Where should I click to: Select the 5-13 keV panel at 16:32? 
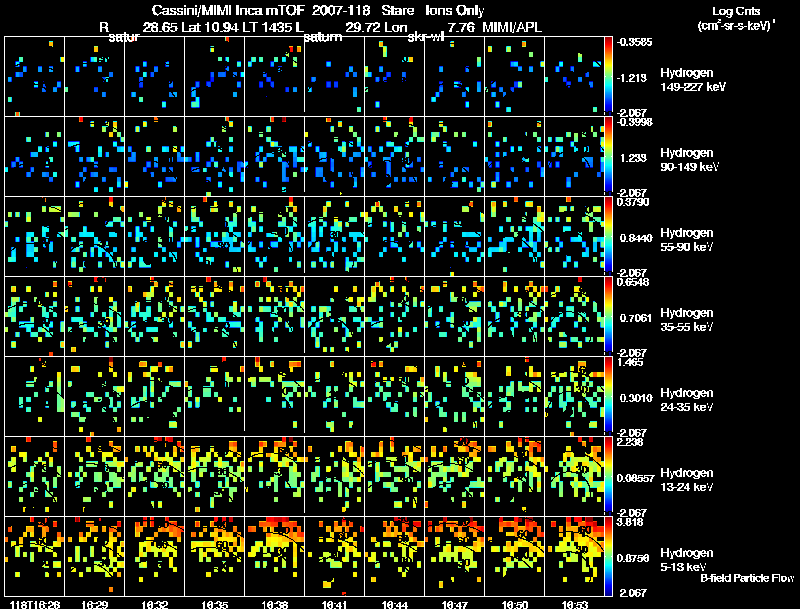(x=155, y=556)
